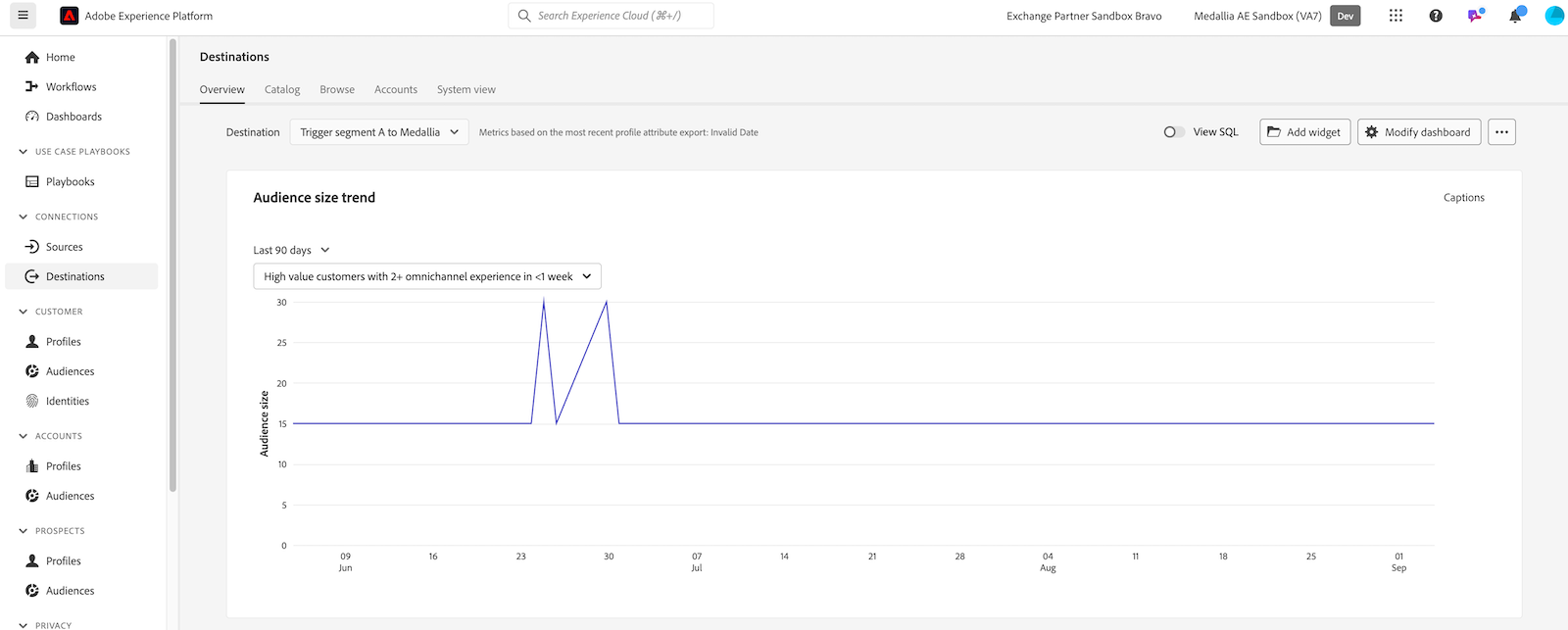The height and width of the screenshot is (630, 1568).
Task: Expand the Last 90 days range dropdown
Action: [x=292, y=250]
